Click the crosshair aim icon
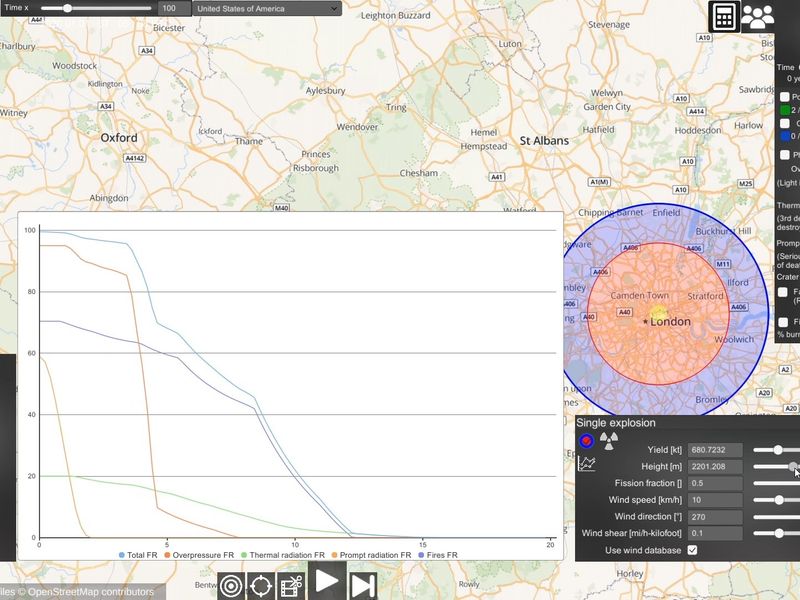800x600 pixels. (261, 586)
